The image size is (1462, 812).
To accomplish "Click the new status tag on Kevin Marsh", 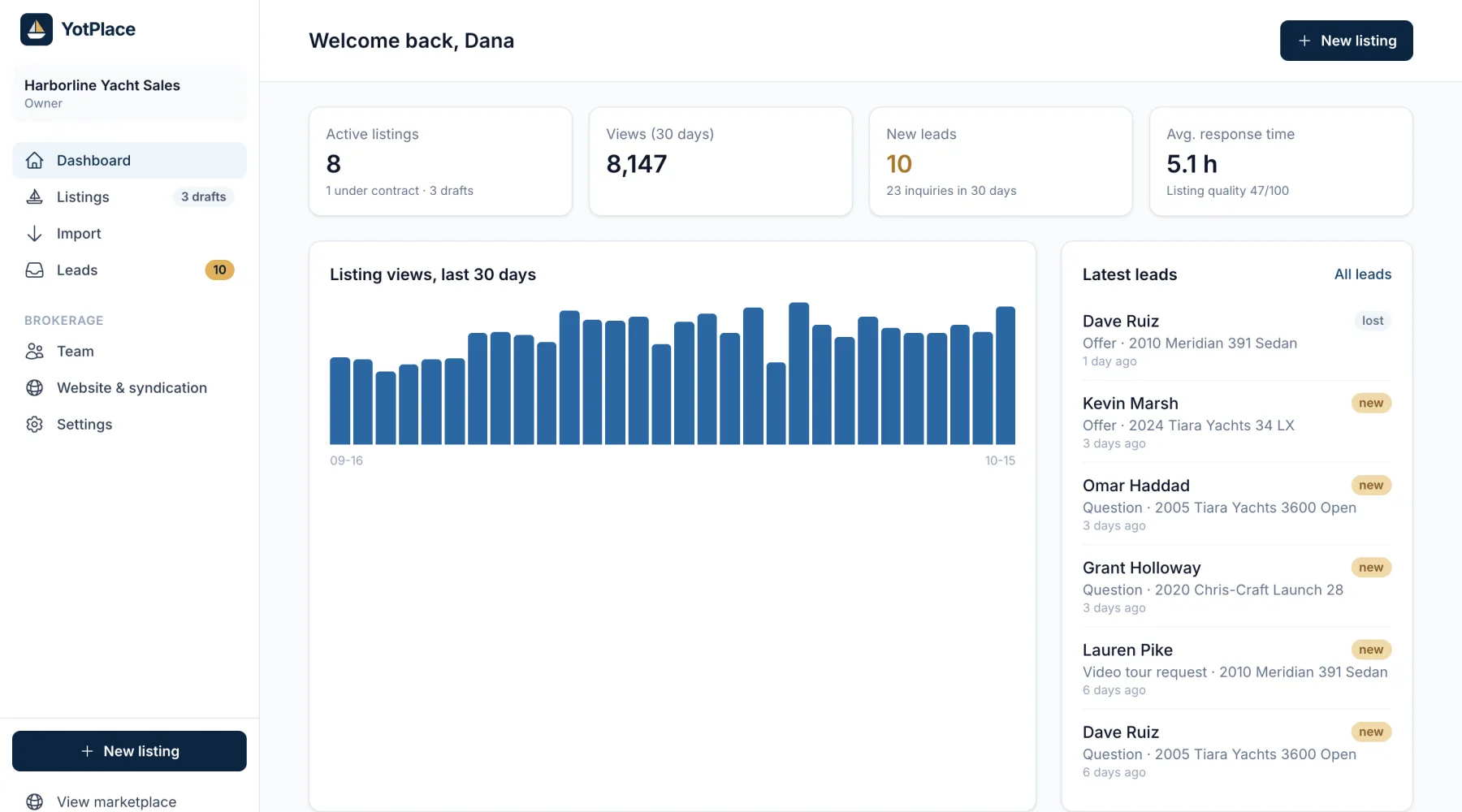I will (x=1371, y=404).
